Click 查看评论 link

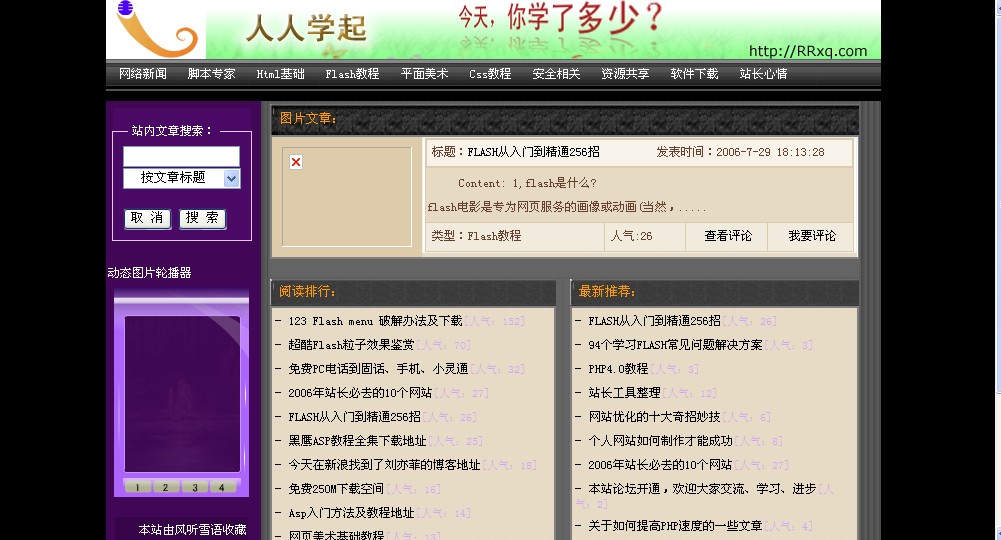point(728,236)
